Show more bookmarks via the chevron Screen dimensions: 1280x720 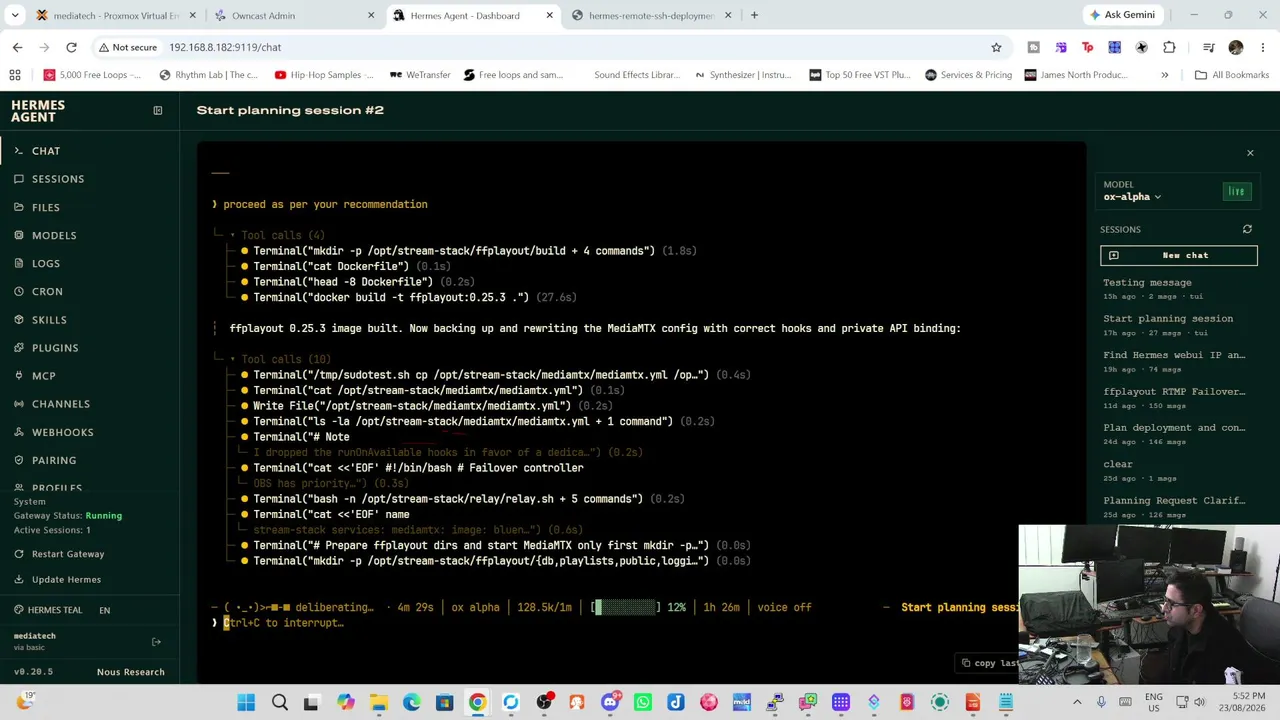[x=1164, y=75]
